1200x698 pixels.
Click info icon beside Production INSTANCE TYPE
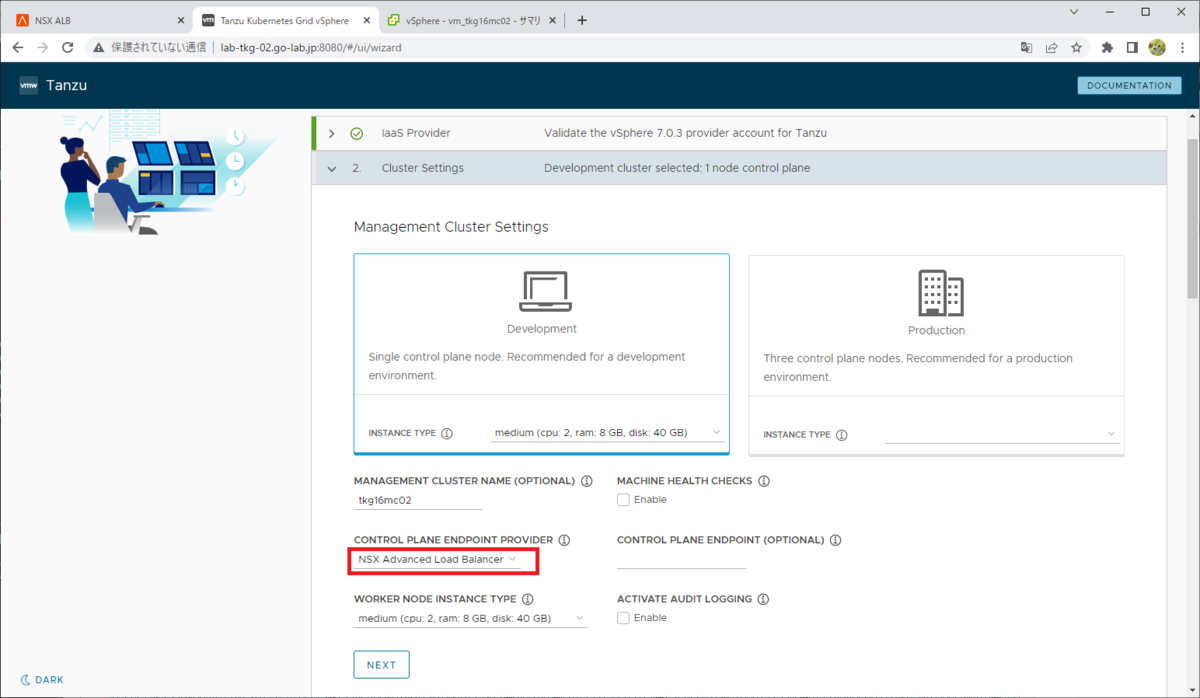pos(842,435)
